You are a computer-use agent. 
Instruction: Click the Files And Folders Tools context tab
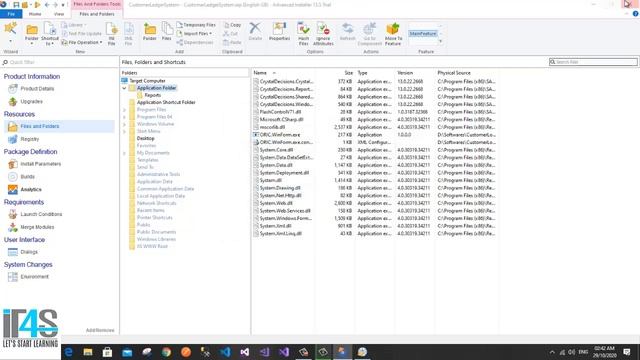coord(97,4)
